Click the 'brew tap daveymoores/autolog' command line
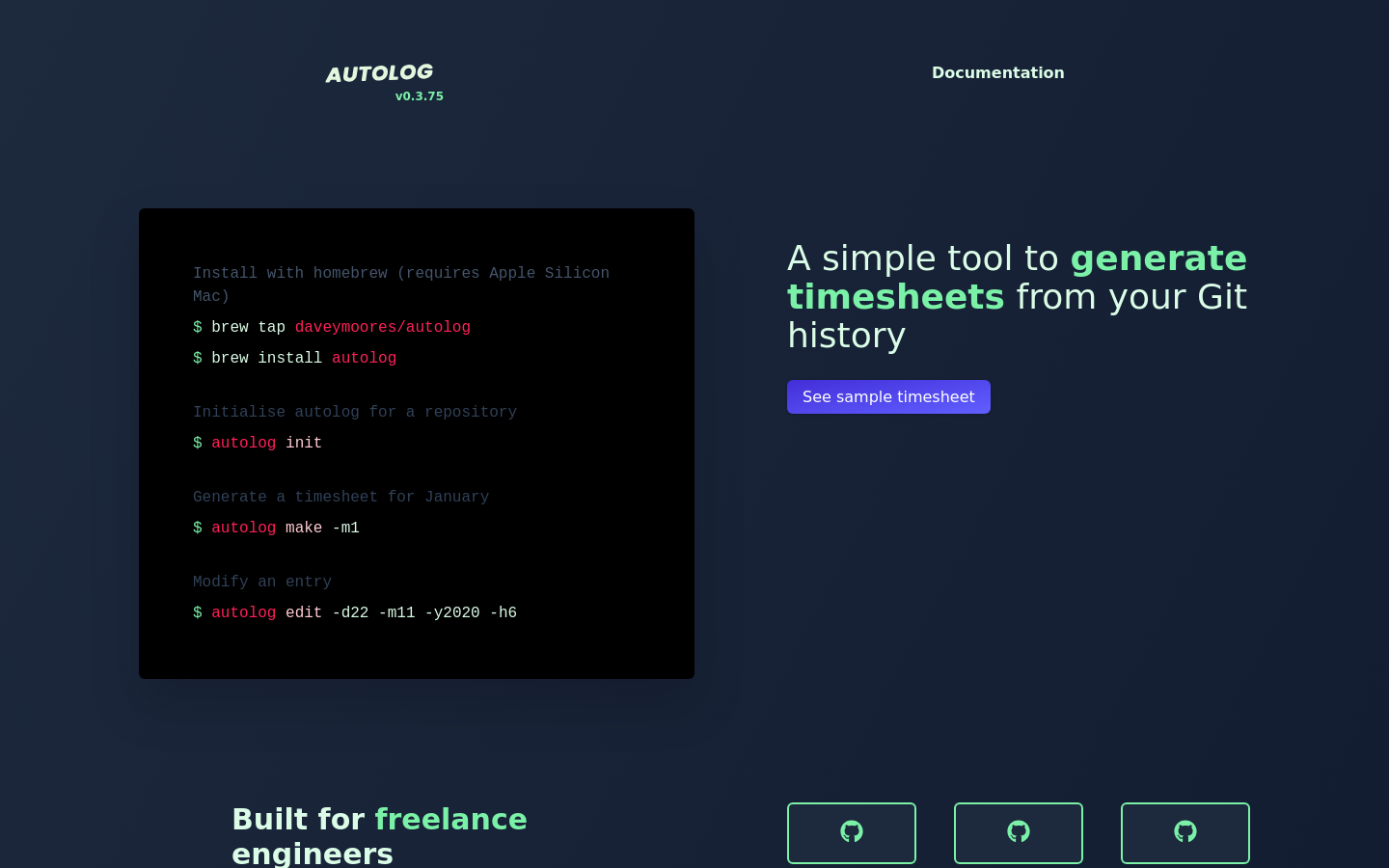 click(332, 328)
